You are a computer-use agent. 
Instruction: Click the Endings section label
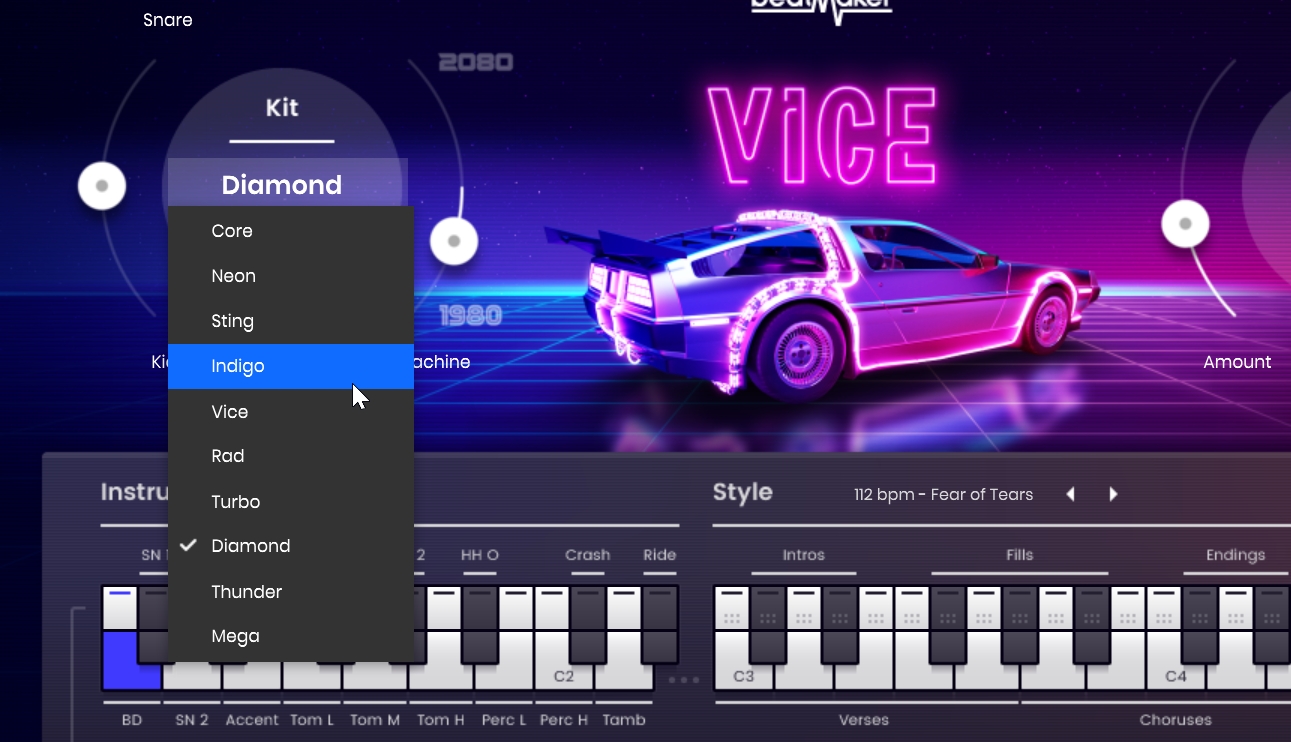(1236, 555)
